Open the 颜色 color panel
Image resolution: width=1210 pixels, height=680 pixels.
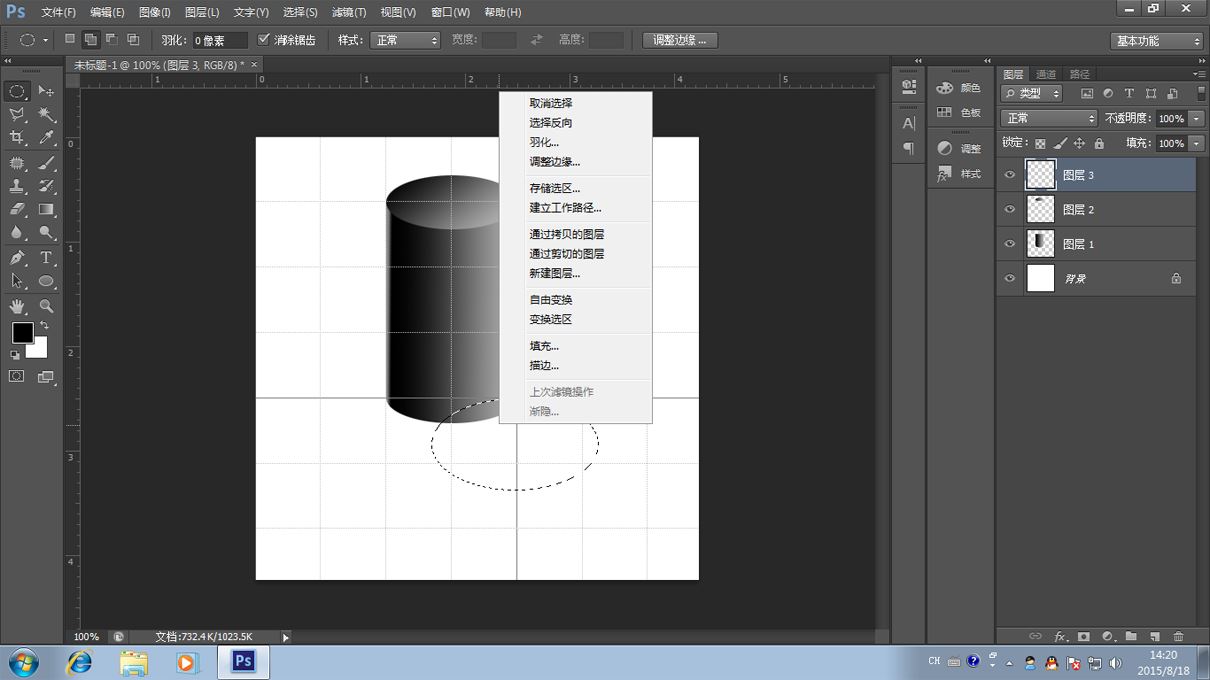click(x=958, y=88)
